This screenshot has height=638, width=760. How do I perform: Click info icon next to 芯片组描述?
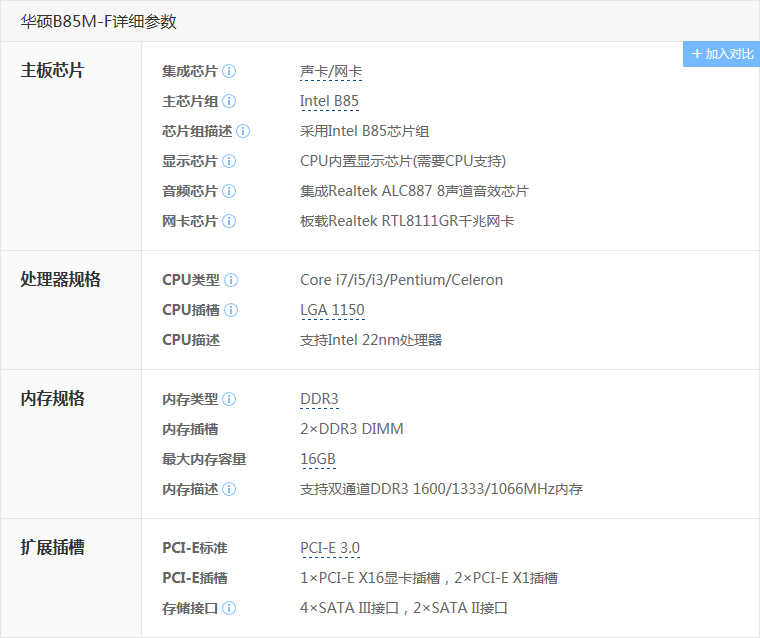(x=243, y=131)
